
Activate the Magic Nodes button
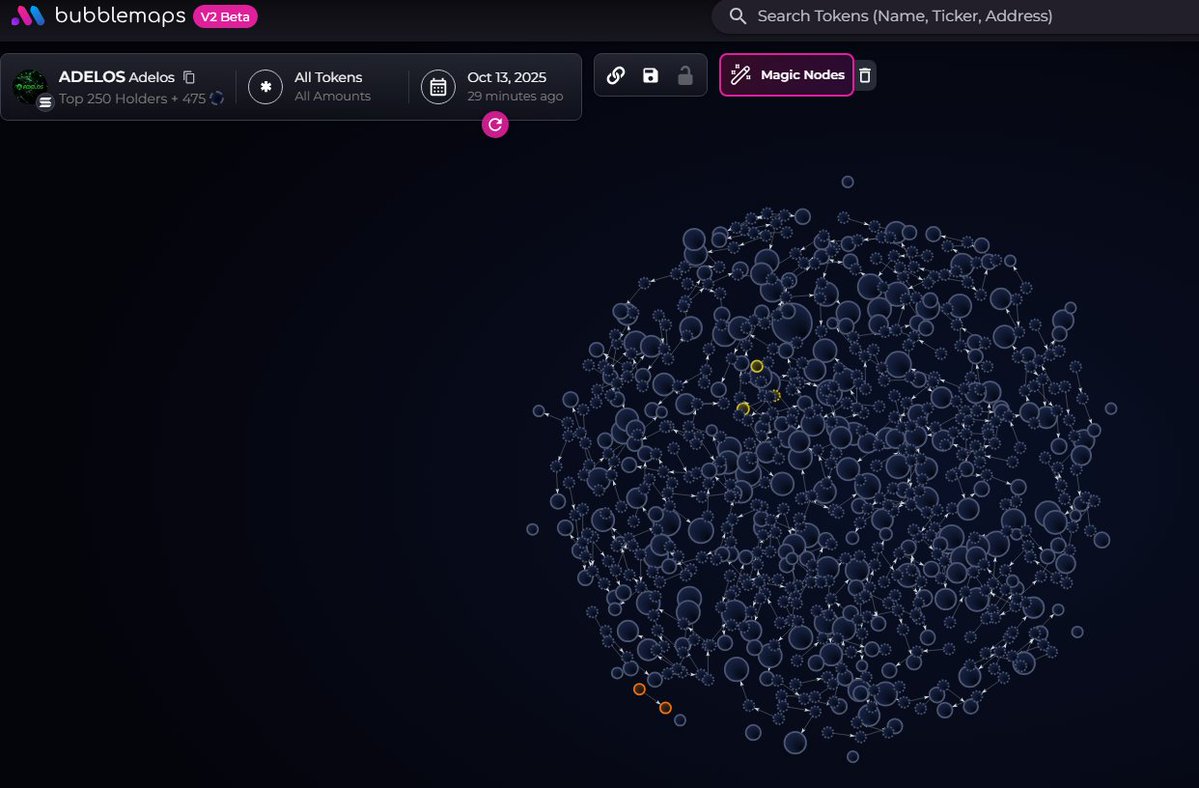[786, 75]
